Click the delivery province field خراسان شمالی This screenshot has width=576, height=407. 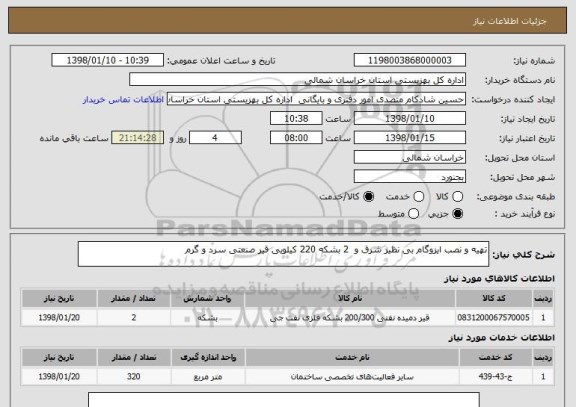click(410, 158)
